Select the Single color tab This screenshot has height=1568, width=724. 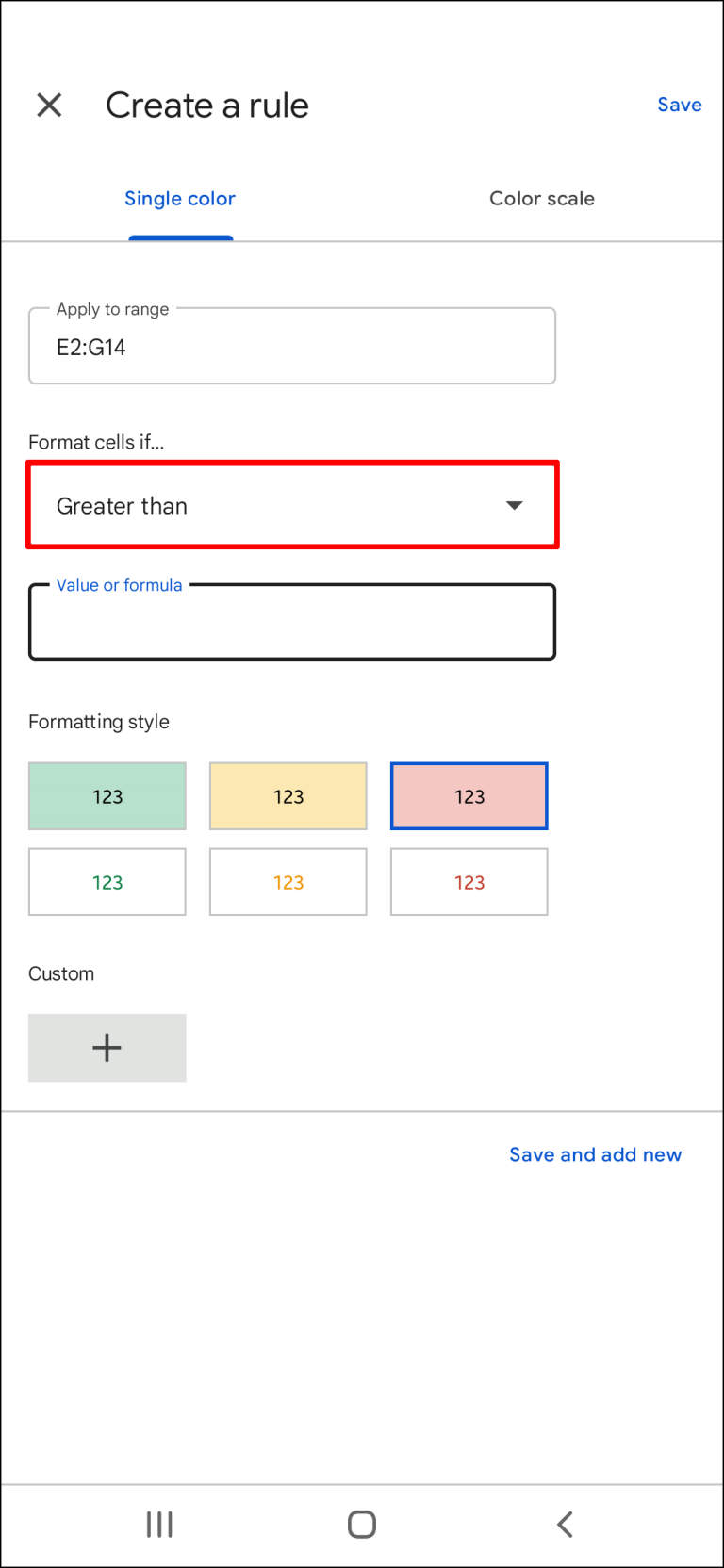pos(180,198)
